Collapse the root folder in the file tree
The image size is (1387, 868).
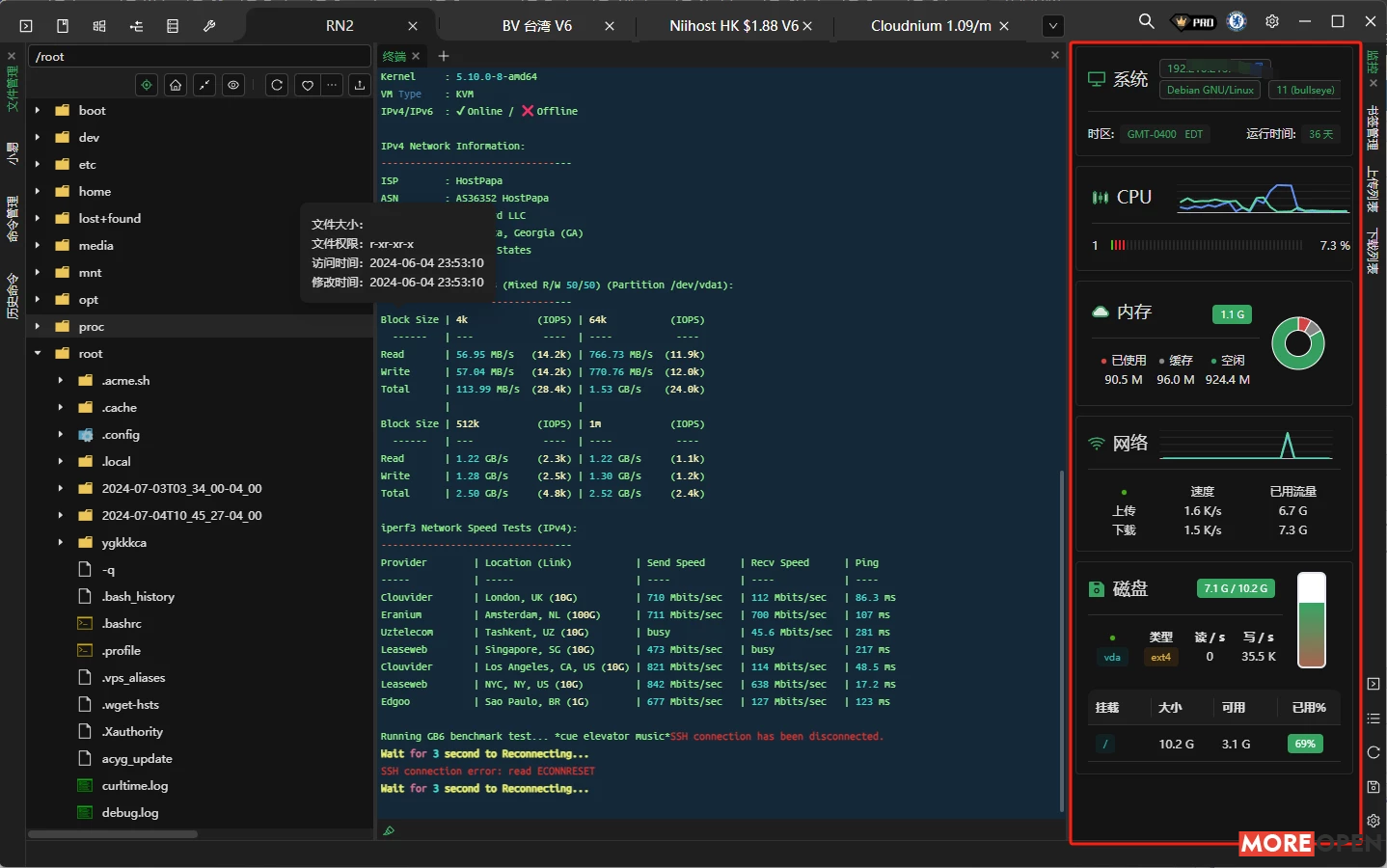tap(38, 353)
